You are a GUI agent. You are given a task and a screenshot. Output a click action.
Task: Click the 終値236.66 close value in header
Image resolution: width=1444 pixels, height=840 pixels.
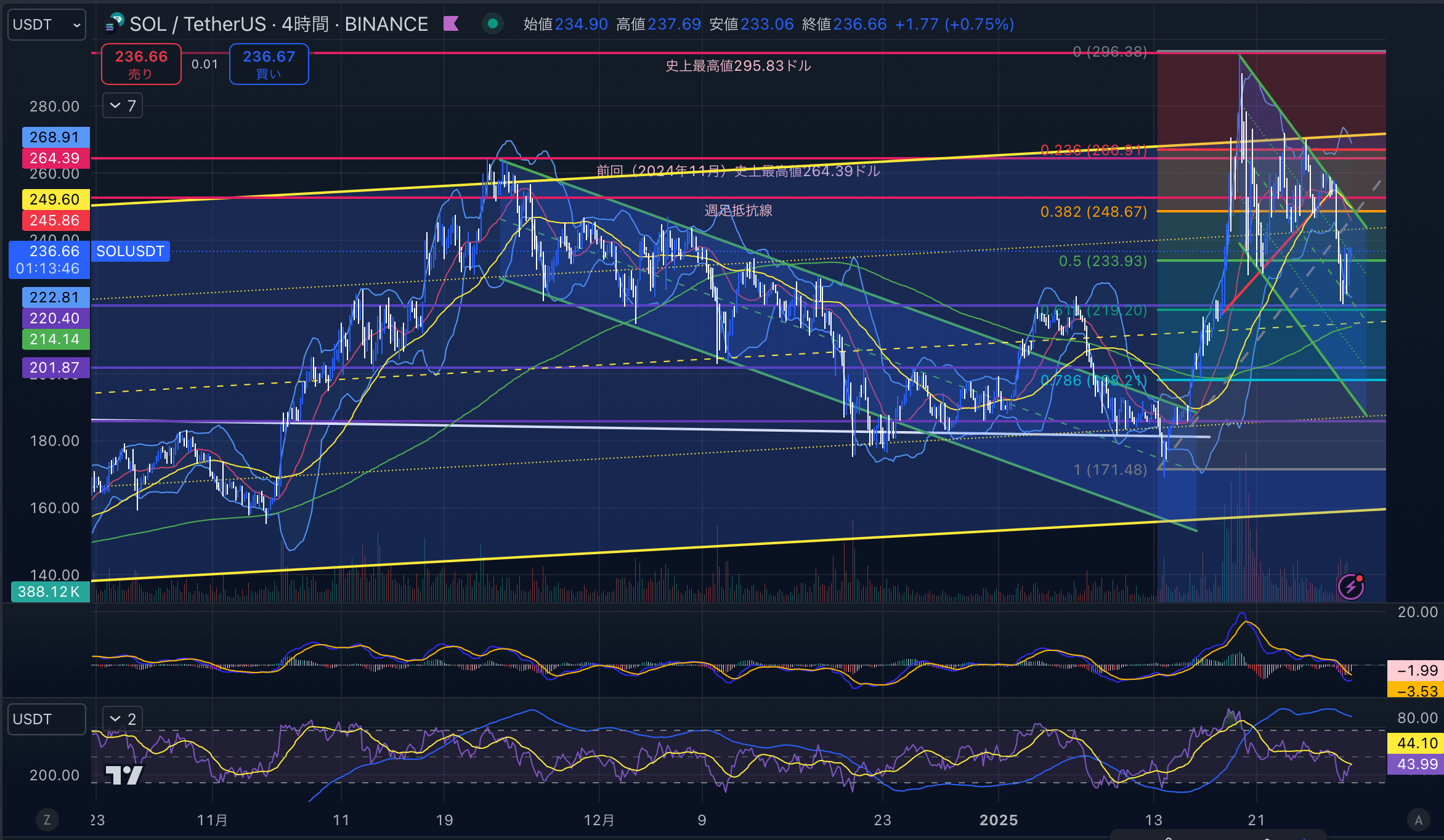(x=844, y=24)
